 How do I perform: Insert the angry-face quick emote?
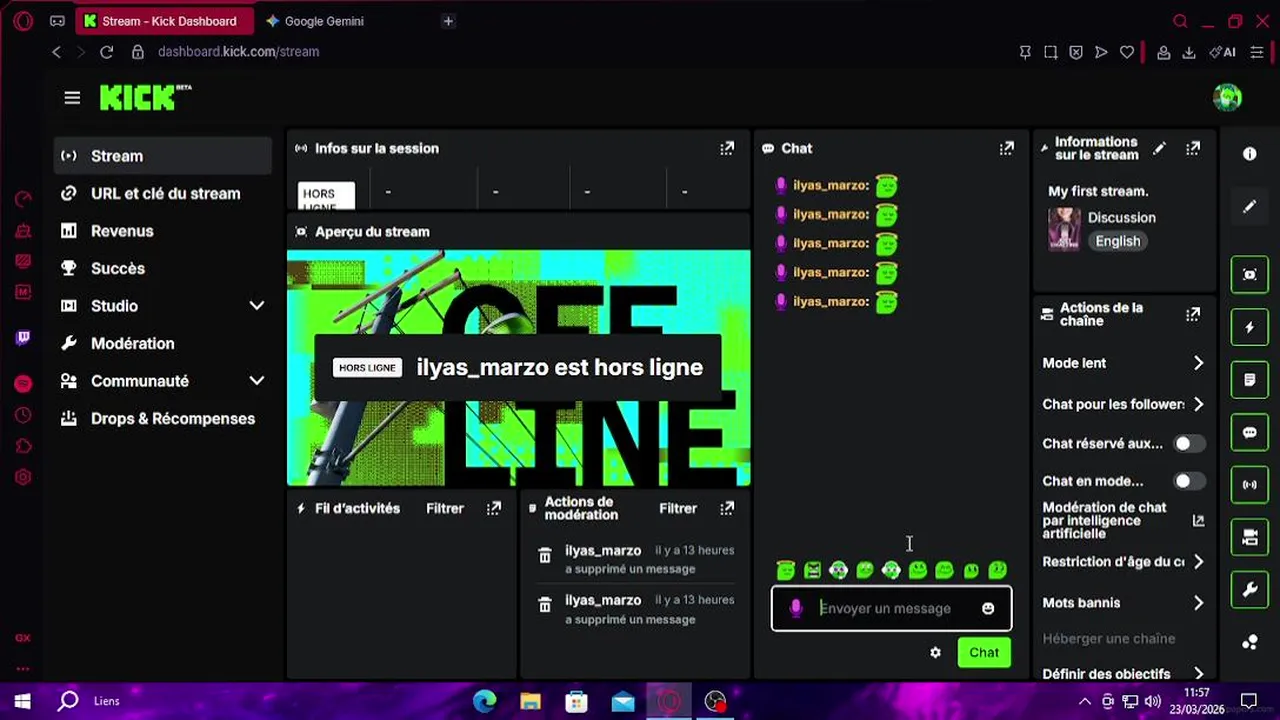pos(812,570)
